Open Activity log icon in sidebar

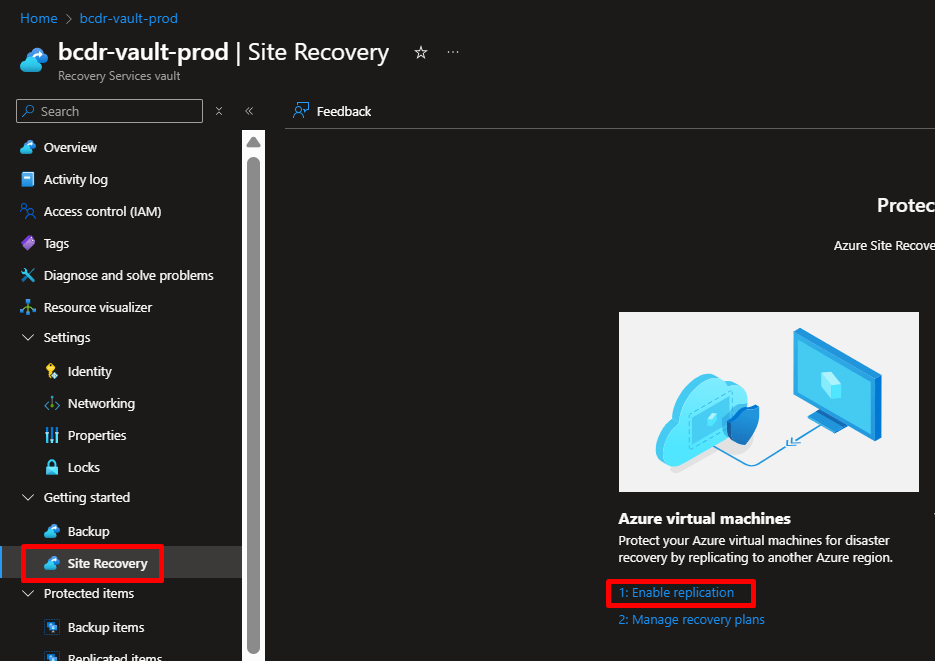point(28,179)
